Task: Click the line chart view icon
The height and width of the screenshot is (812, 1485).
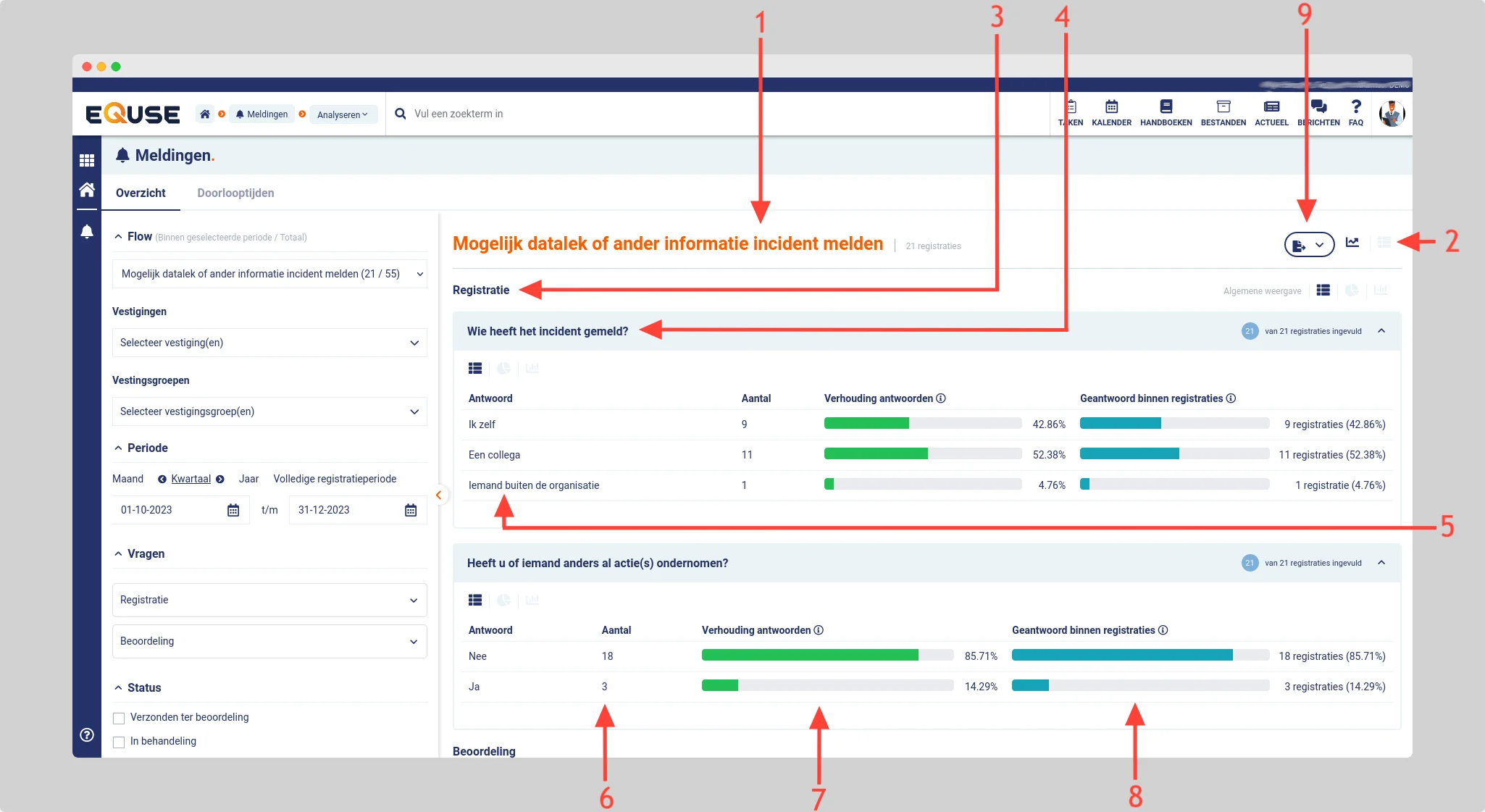Action: pos(1352,243)
